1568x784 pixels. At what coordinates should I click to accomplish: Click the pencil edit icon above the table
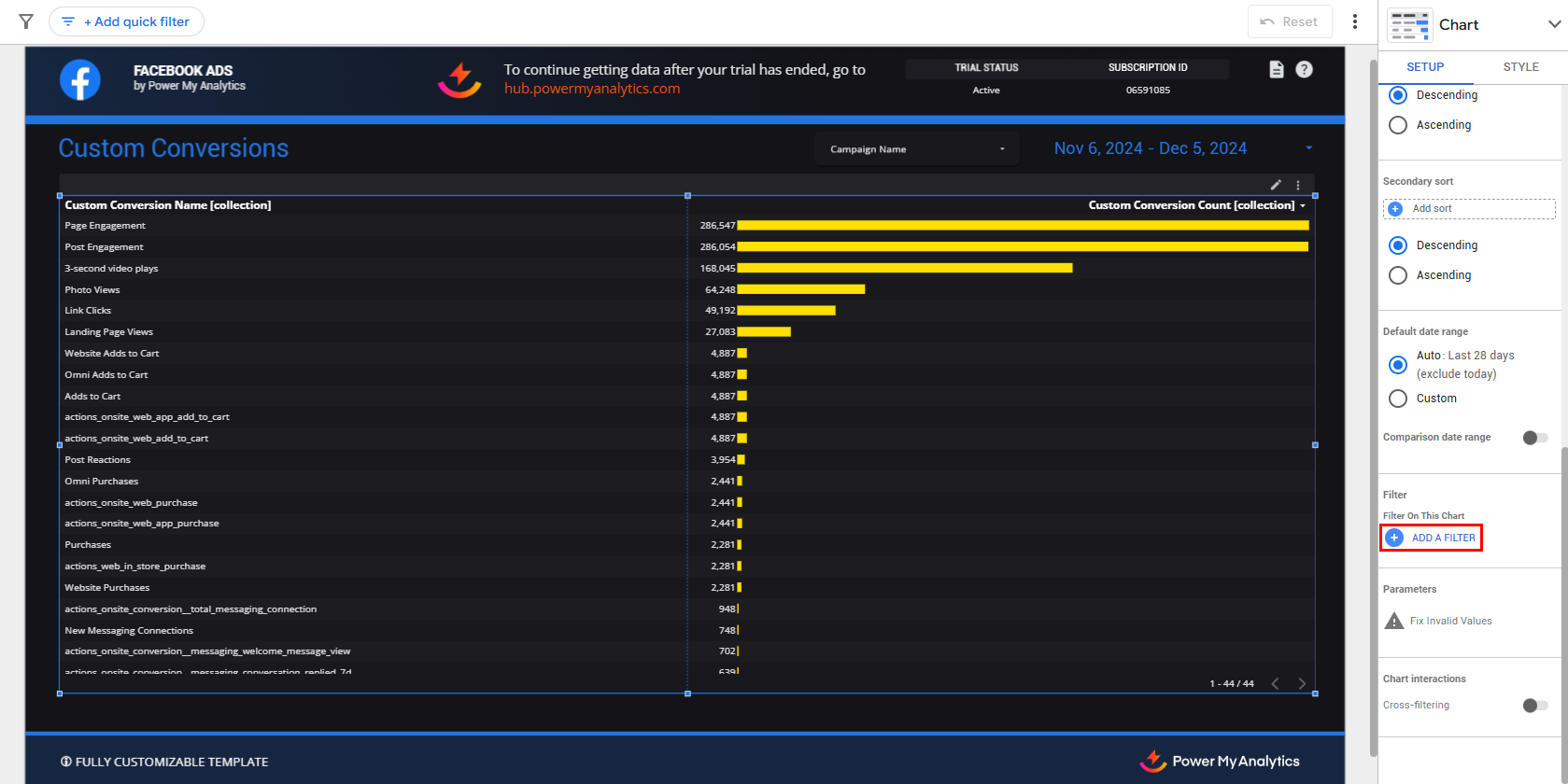(1276, 185)
